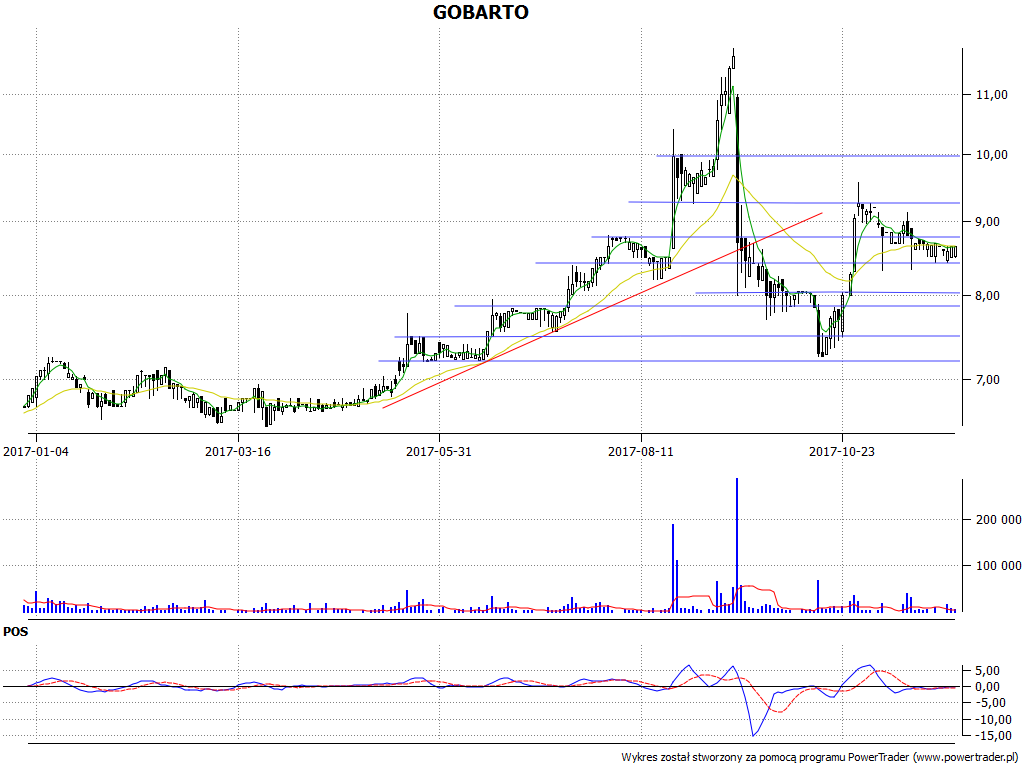The width and height of the screenshot is (1024, 768).
Task: Select the 2017-05-31 date label
Action: 439,451
